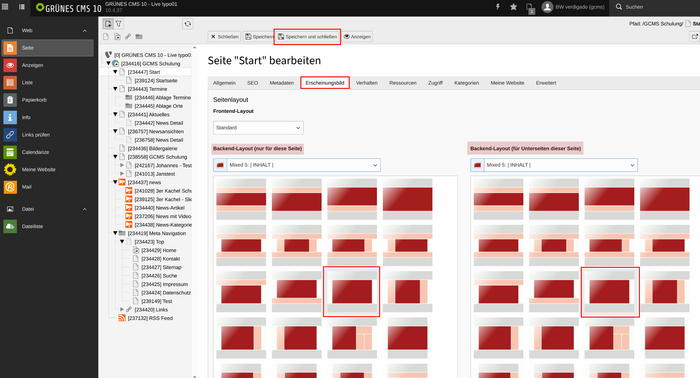
Task: Open the Dateiliste module
Action: pyautogui.click(x=47, y=226)
